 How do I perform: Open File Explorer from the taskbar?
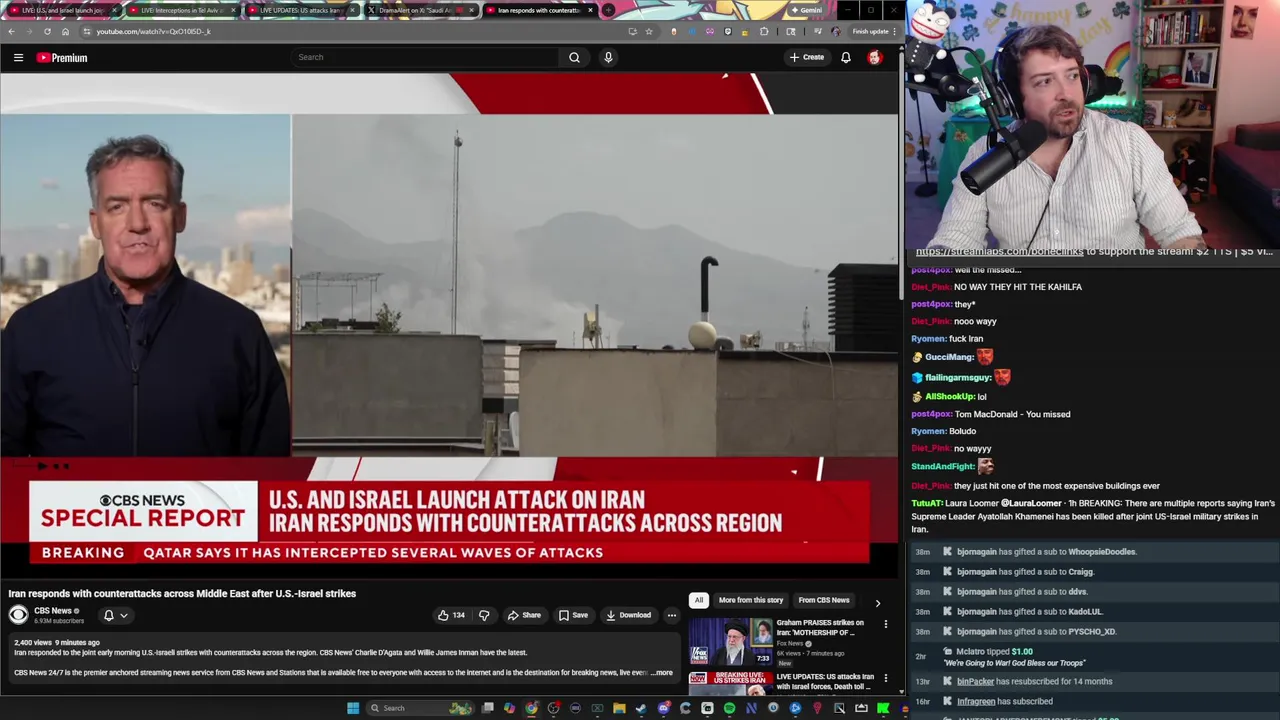[619, 708]
